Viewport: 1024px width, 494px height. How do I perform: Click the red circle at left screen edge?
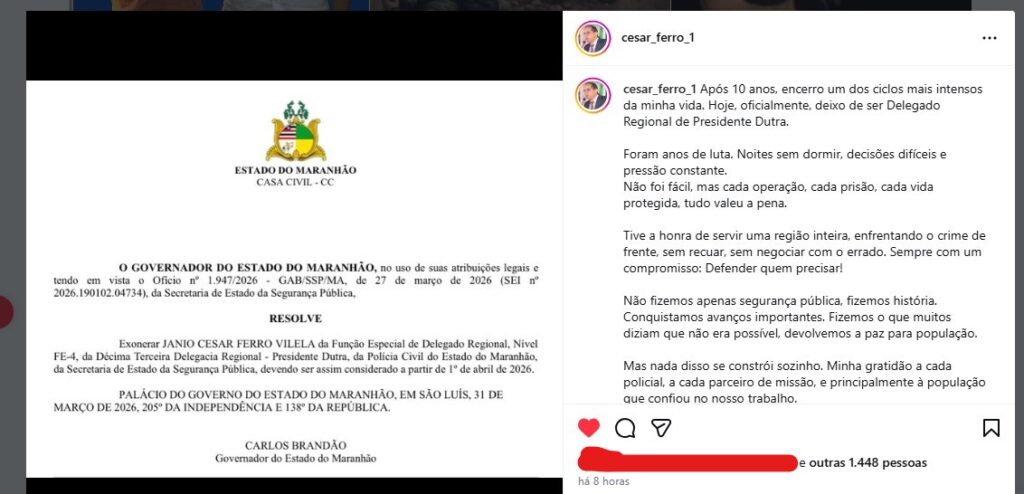[6, 312]
